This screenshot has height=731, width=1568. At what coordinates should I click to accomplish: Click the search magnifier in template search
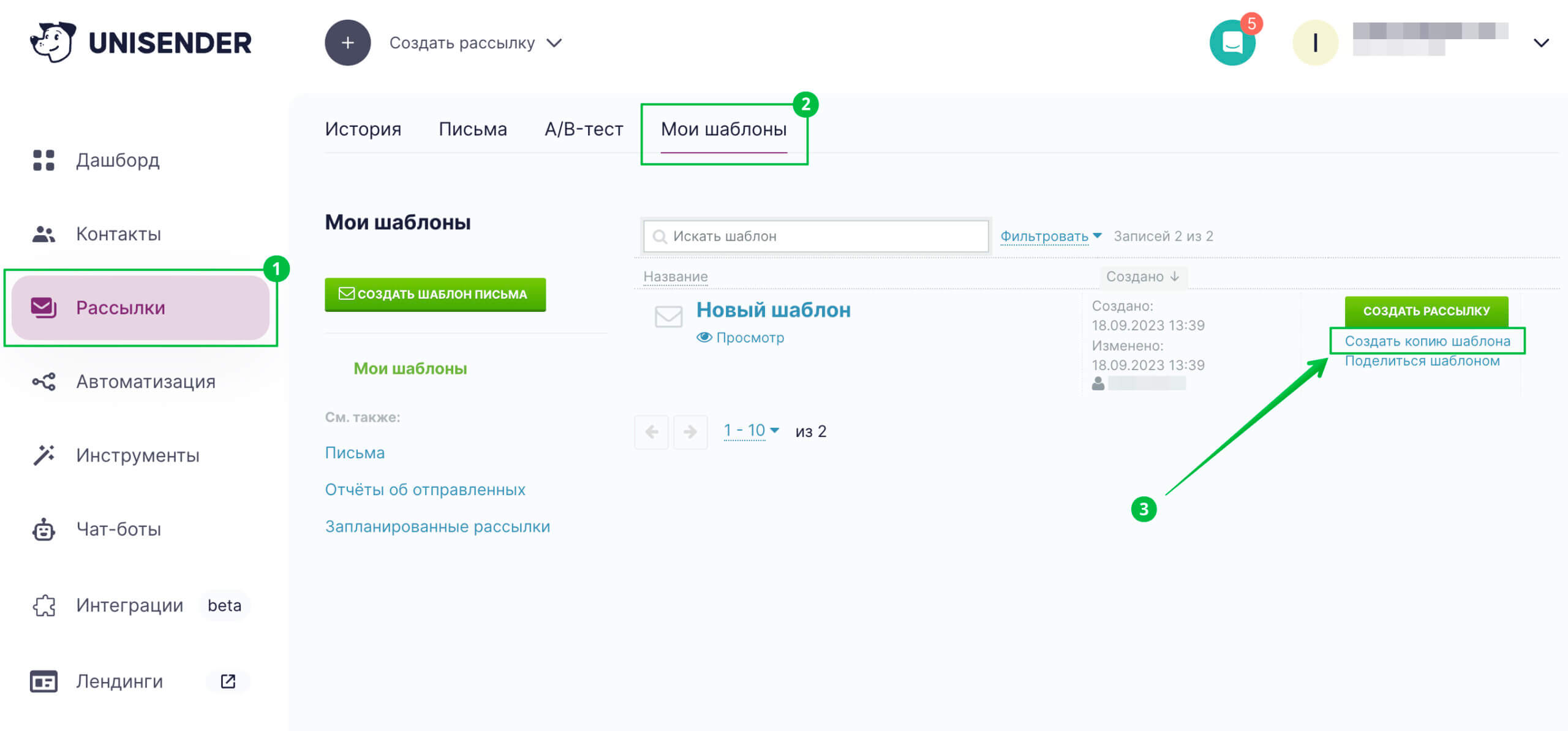[x=660, y=237]
